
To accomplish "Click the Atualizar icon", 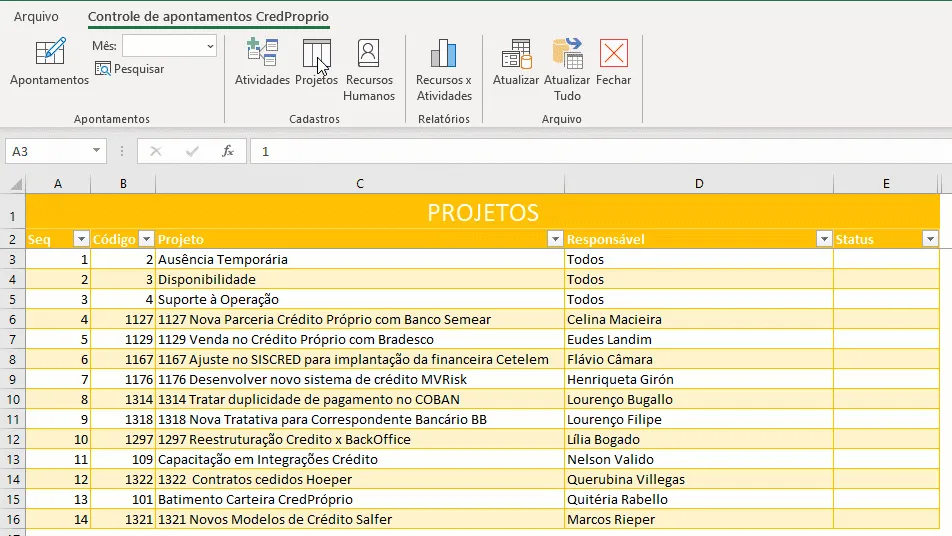I will pyautogui.click(x=516, y=53).
